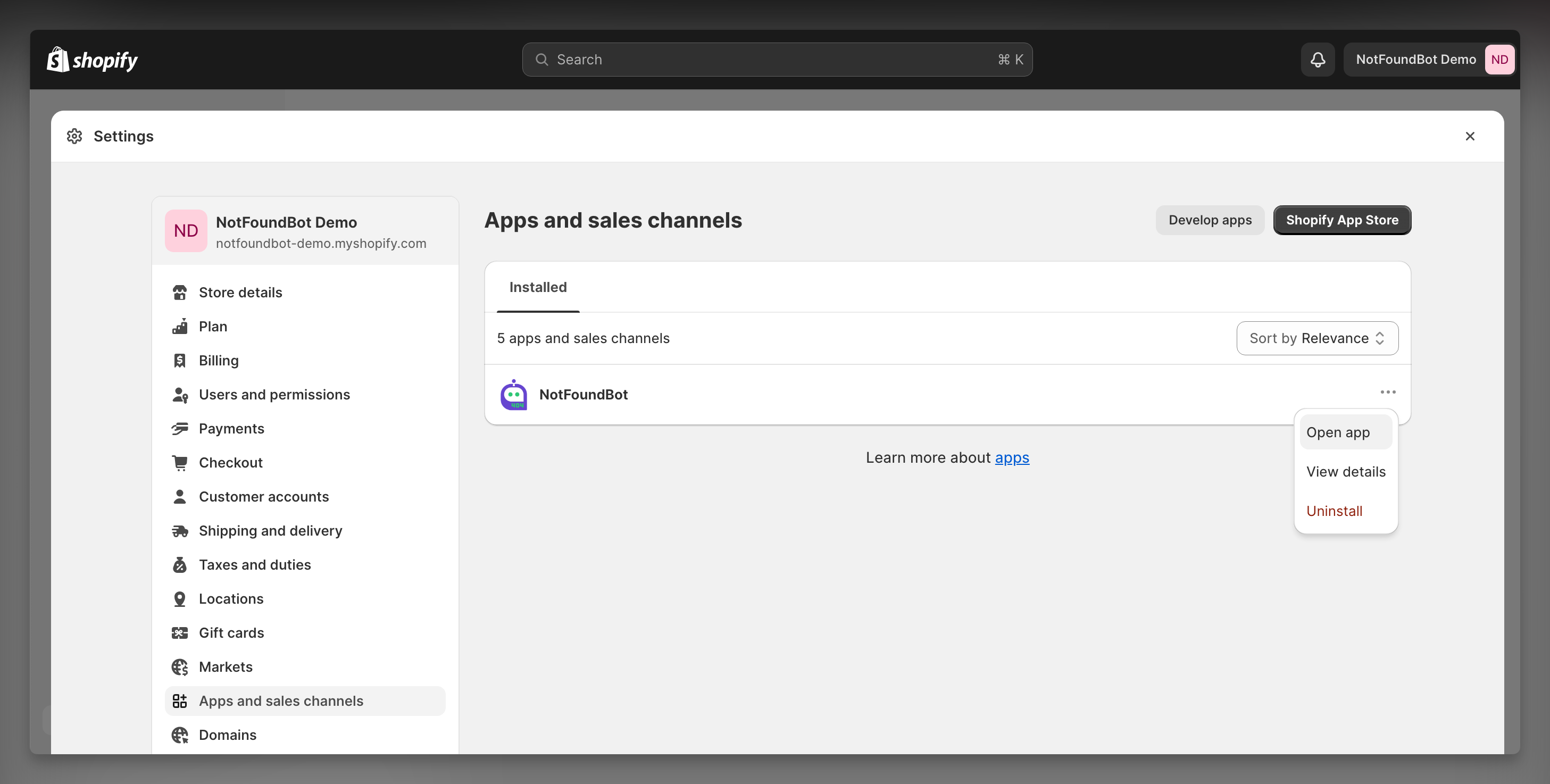
Task: Click the Settings title text
Action: pos(123,136)
